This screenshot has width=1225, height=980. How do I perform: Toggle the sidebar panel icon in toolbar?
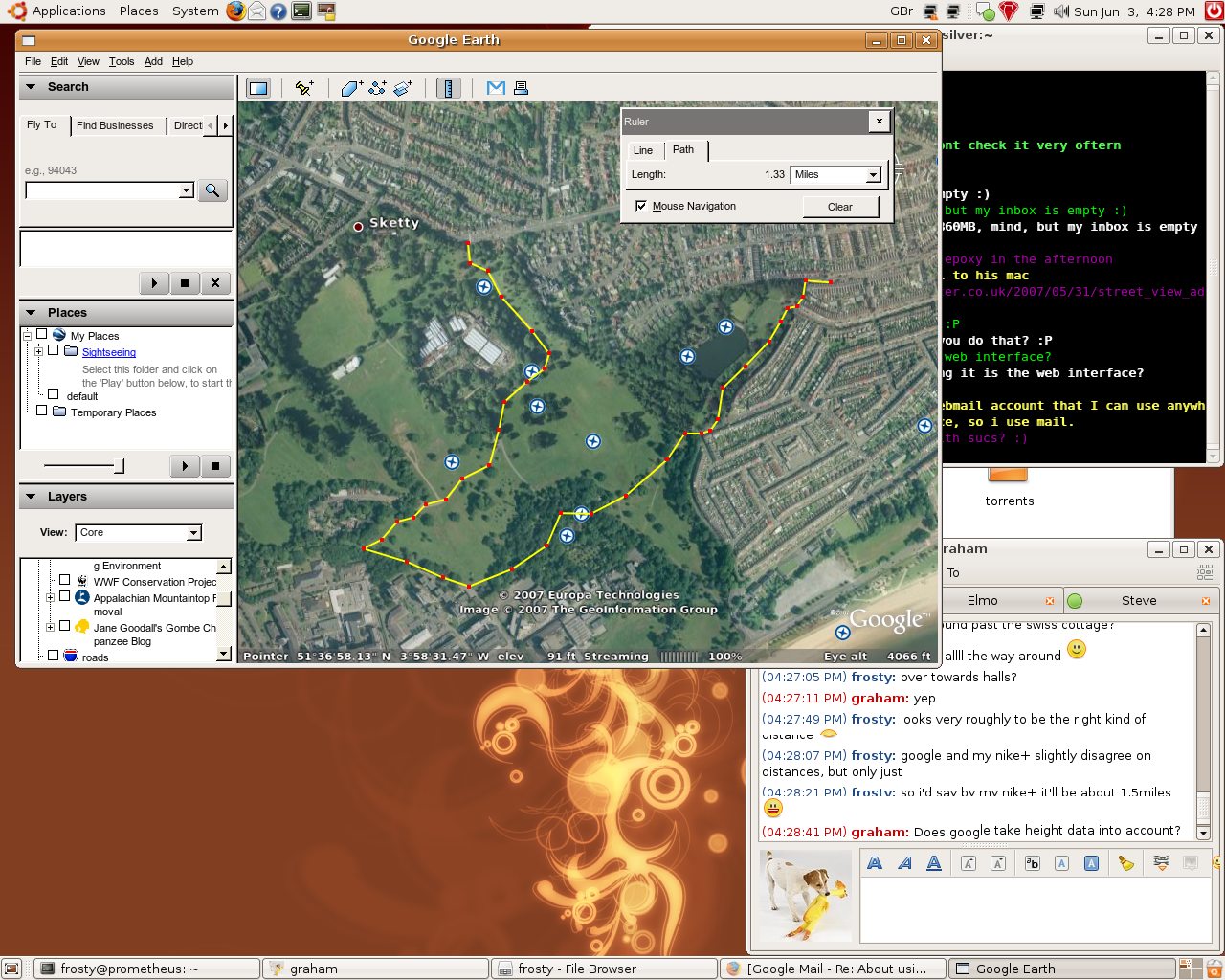(x=258, y=88)
